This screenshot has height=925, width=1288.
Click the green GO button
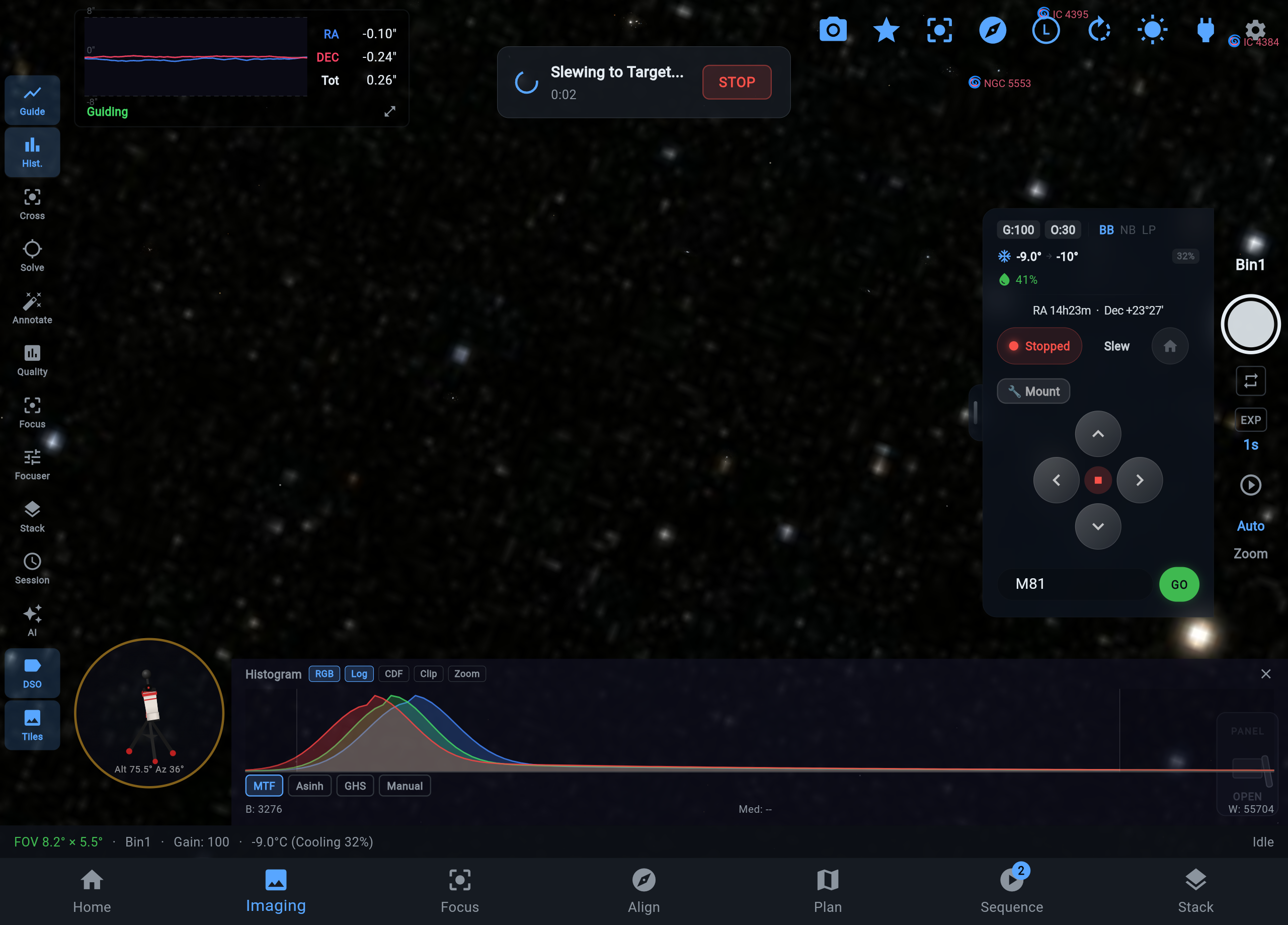pyautogui.click(x=1179, y=584)
